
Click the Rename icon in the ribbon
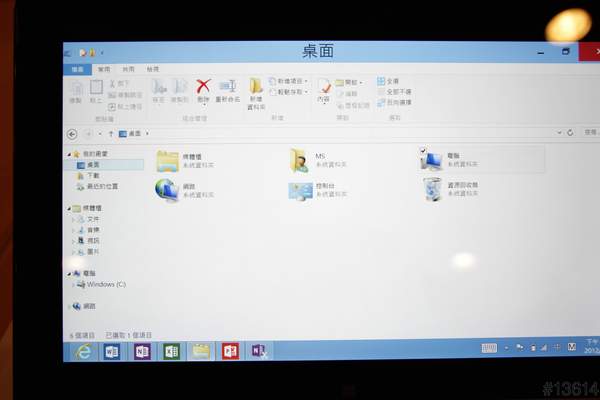[228, 86]
